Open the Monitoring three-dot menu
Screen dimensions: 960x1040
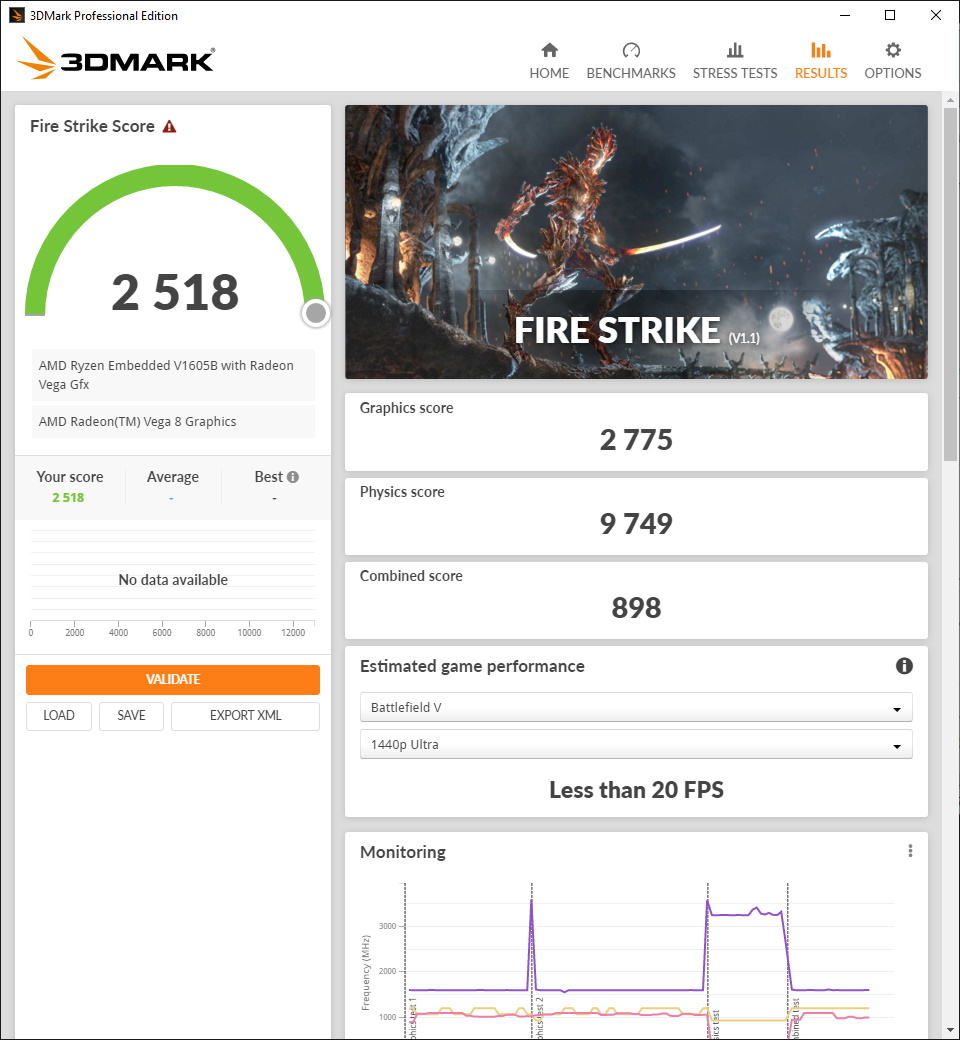910,851
